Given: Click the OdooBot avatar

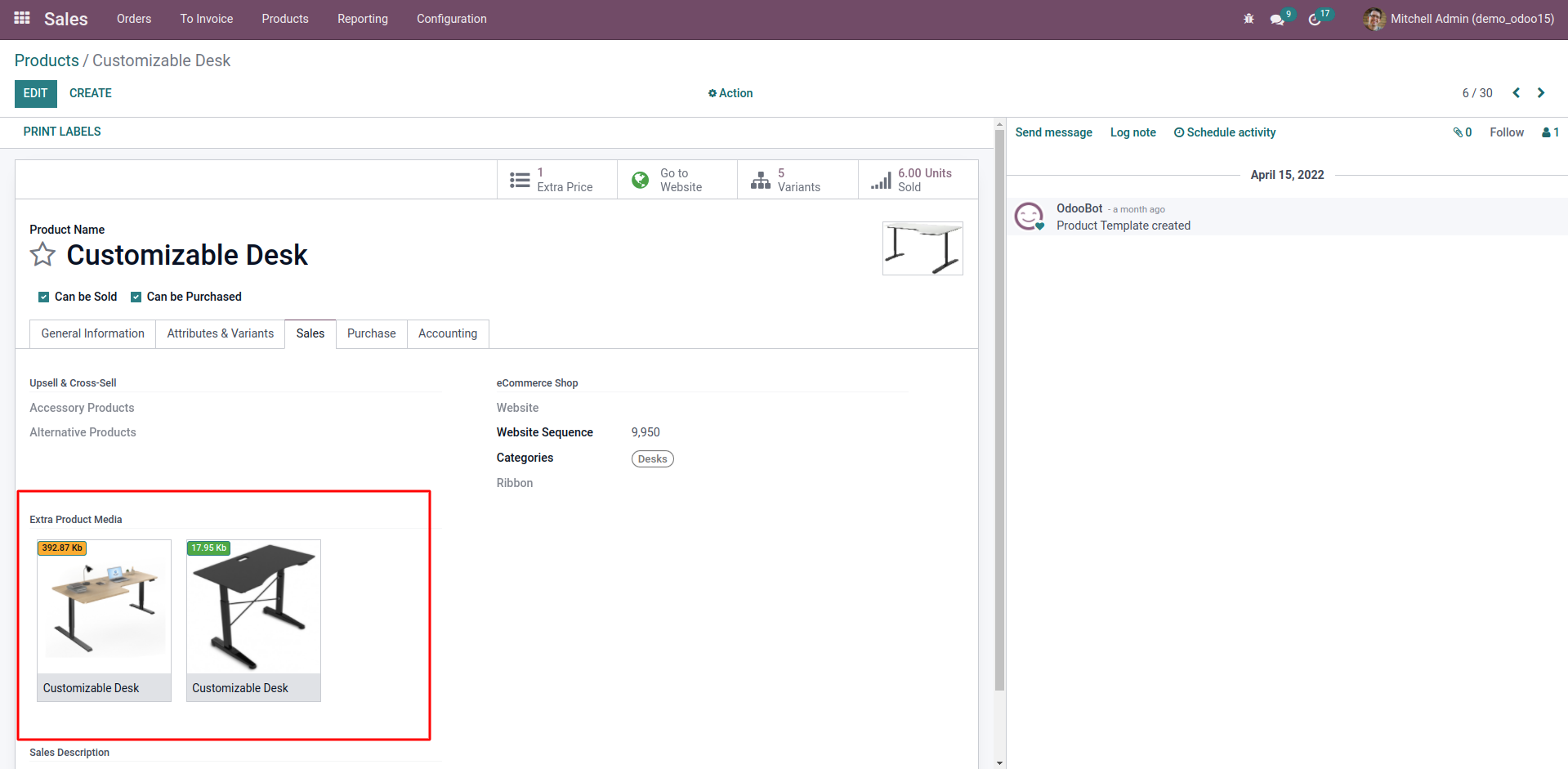Looking at the screenshot, I should tap(1029, 217).
